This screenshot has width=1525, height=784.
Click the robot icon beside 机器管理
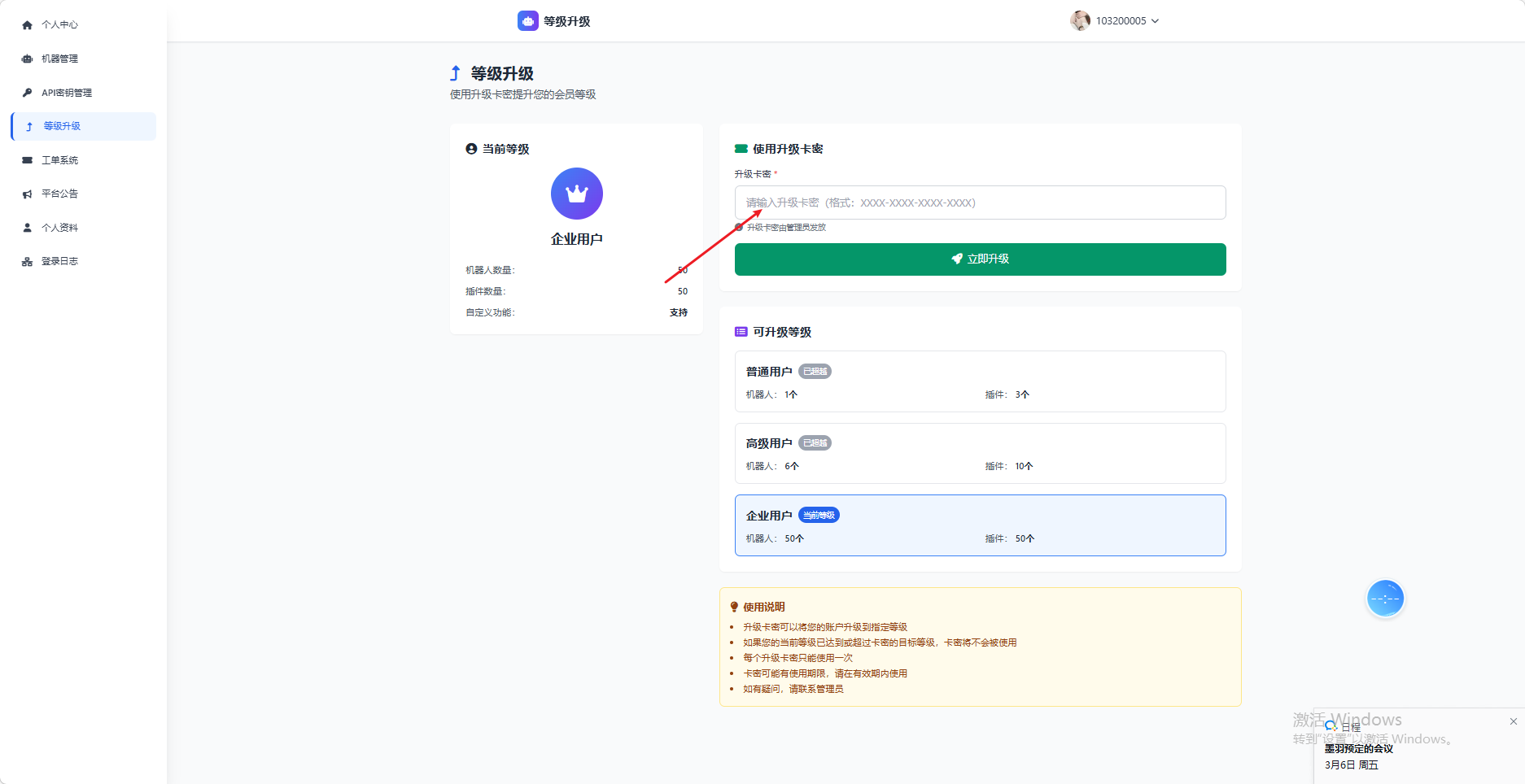point(27,59)
